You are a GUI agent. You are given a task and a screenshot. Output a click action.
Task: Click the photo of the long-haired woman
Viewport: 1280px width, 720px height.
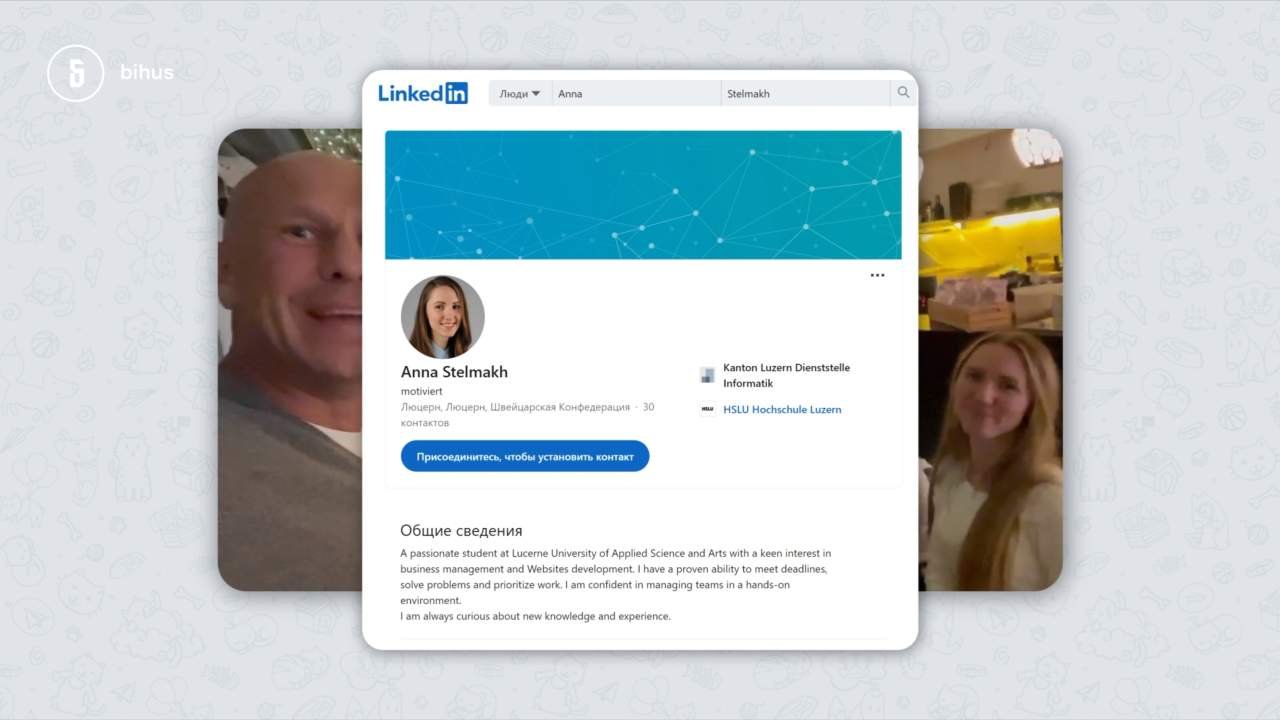(x=990, y=460)
